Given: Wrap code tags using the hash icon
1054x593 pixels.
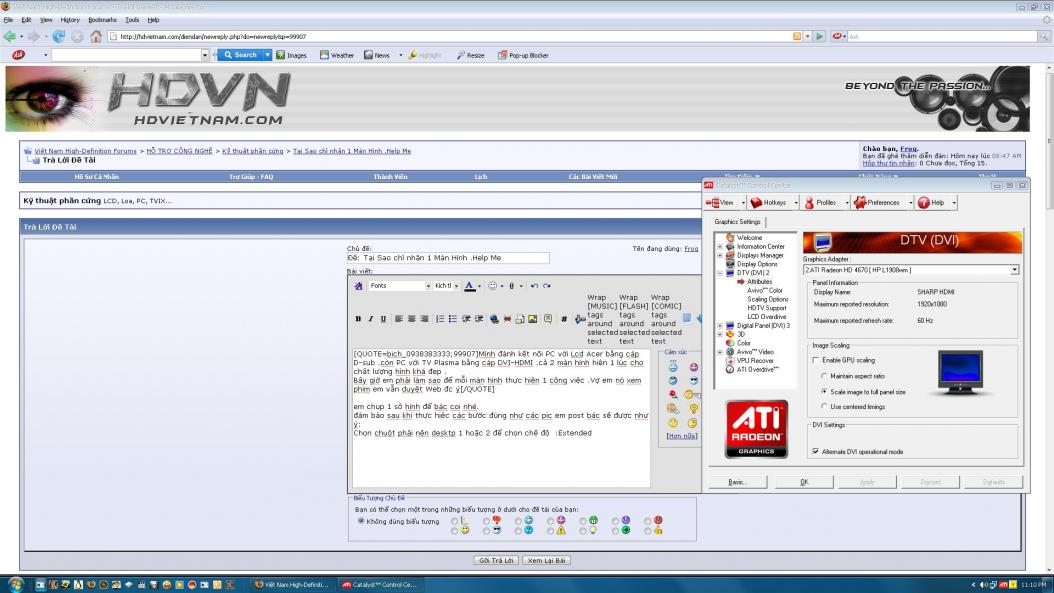Looking at the screenshot, I should (564, 319).
